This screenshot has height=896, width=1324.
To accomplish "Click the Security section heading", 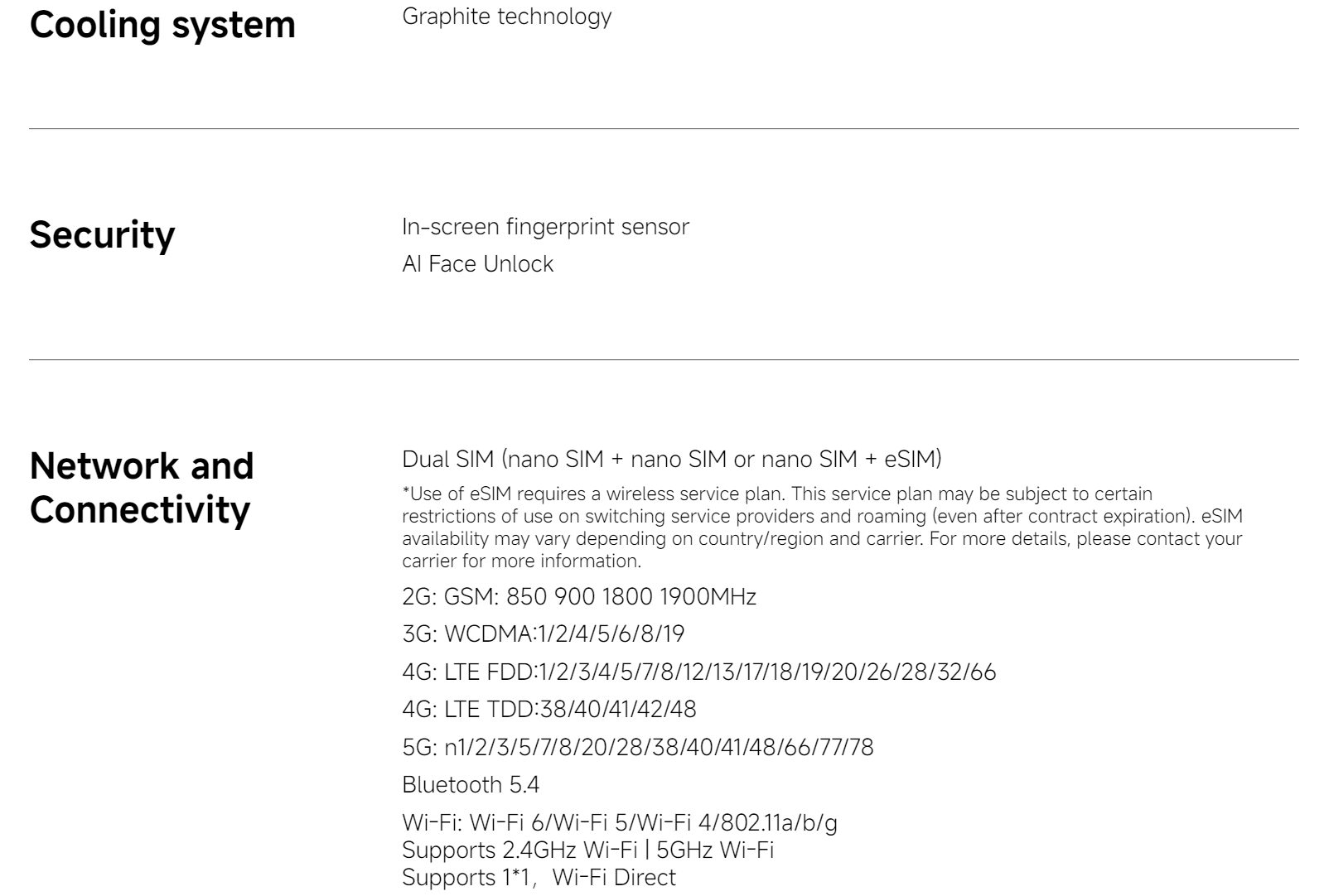I will (x=103, y=234).
